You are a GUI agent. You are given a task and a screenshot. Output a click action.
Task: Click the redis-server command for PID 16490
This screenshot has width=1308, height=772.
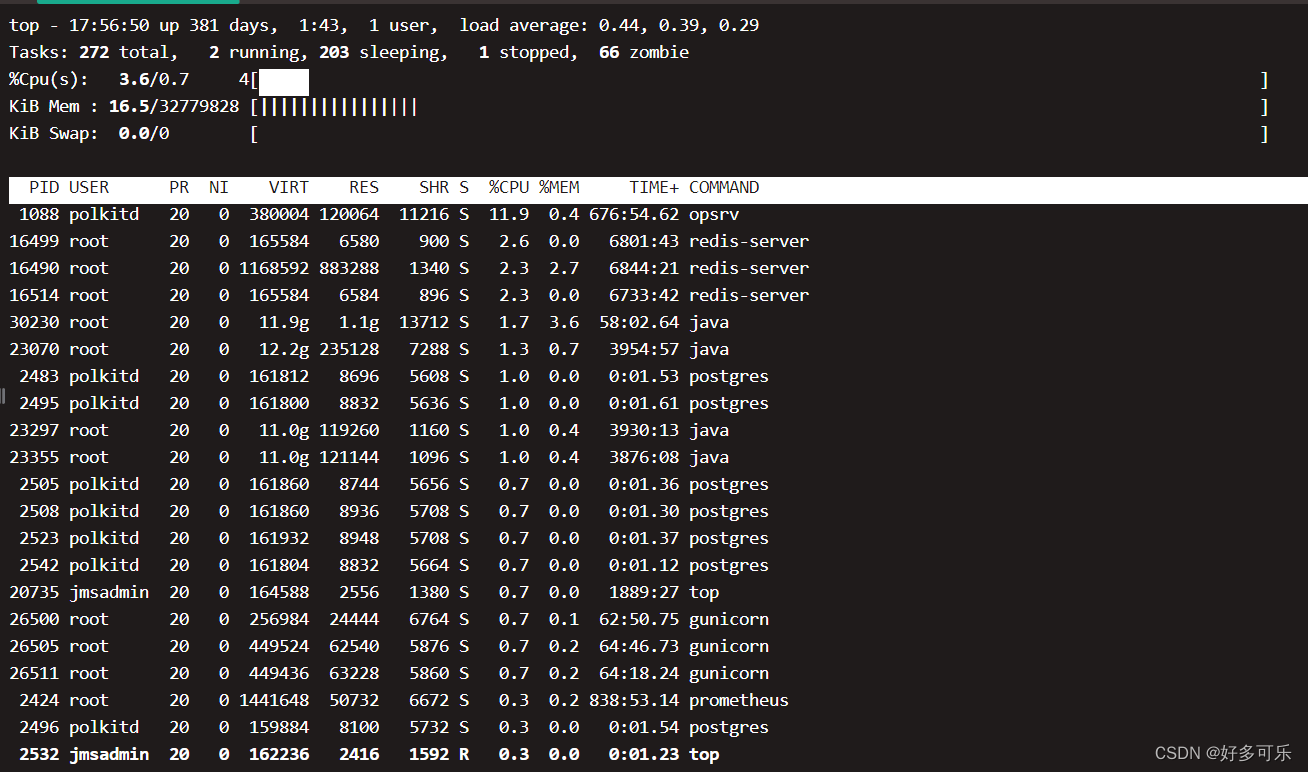click(x=749, y=268)
